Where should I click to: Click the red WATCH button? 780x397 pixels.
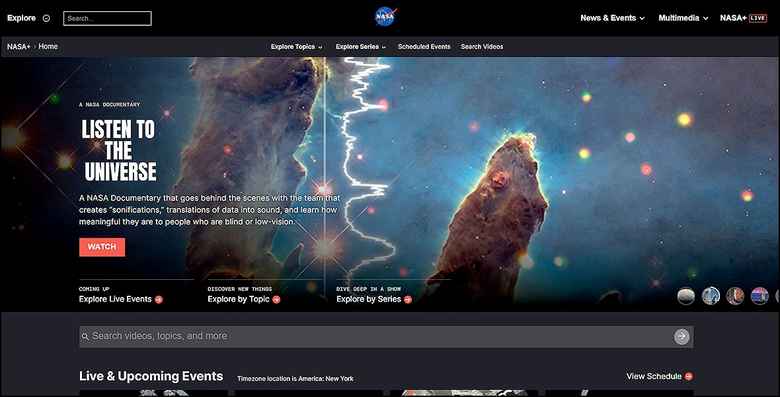[x=102, y=247]
